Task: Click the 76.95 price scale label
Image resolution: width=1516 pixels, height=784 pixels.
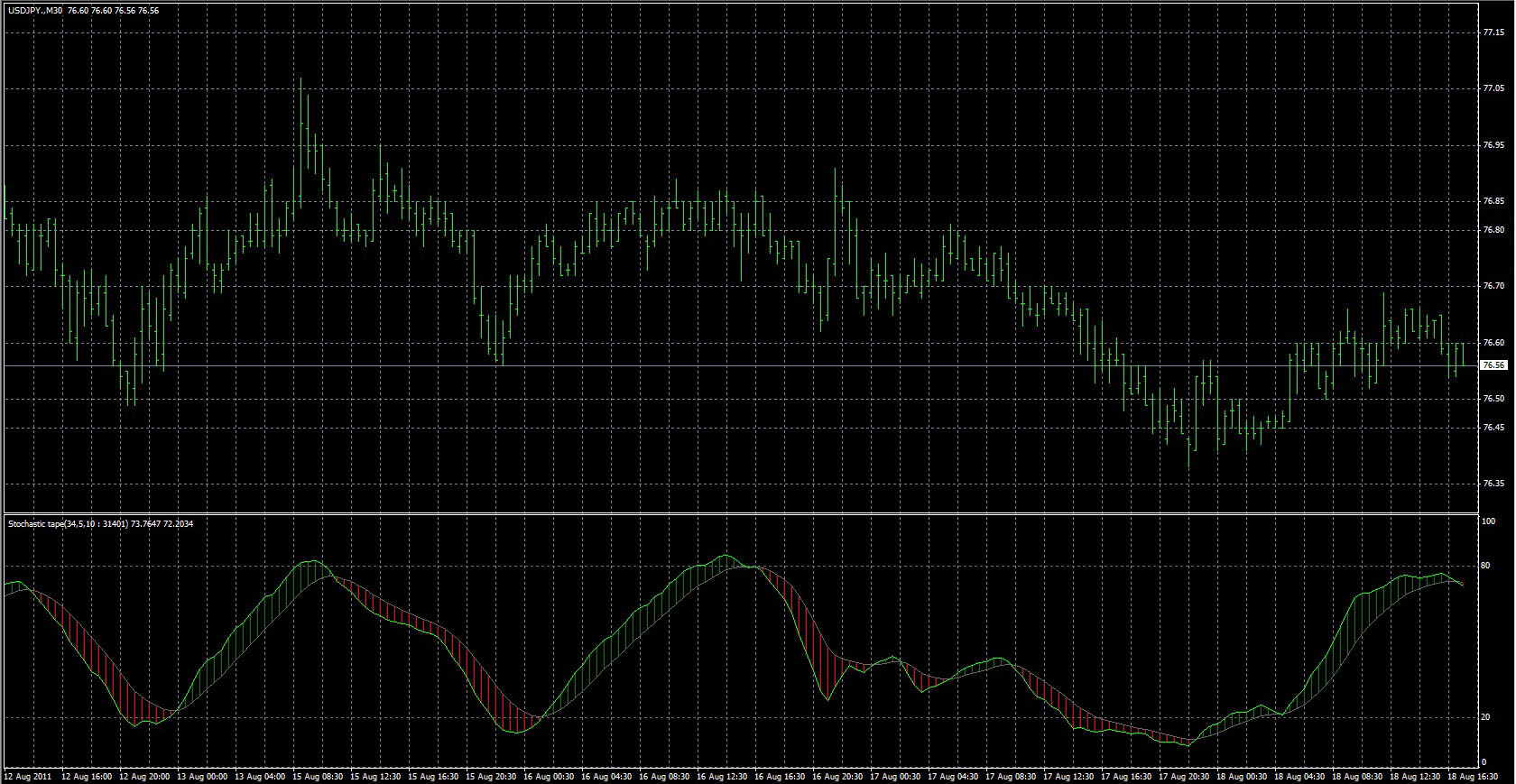Action: [x=1493, y=145]
